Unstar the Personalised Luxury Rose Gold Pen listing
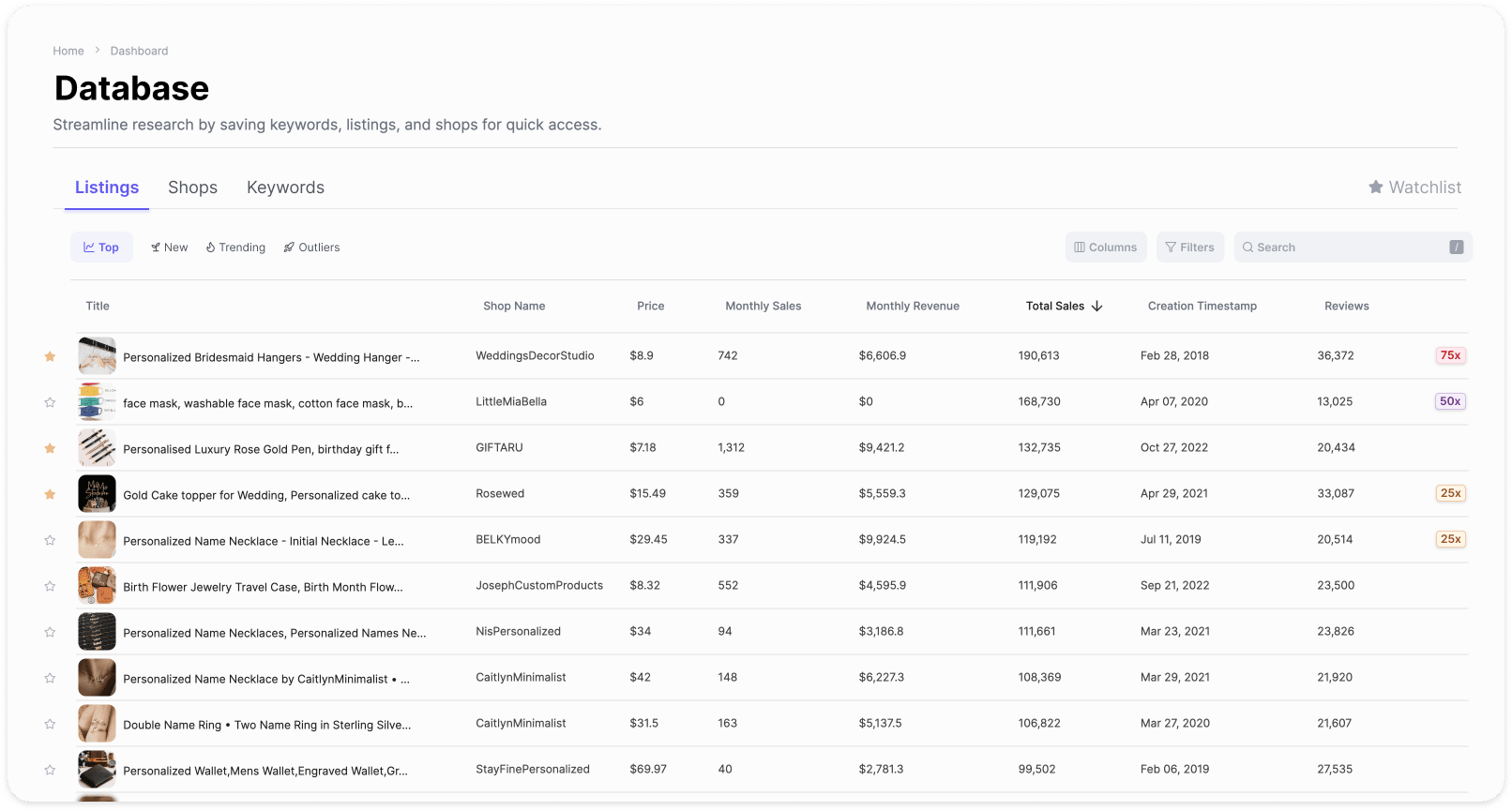The height and width of the screenshot is (811, 1512). [x=50, y=448]
